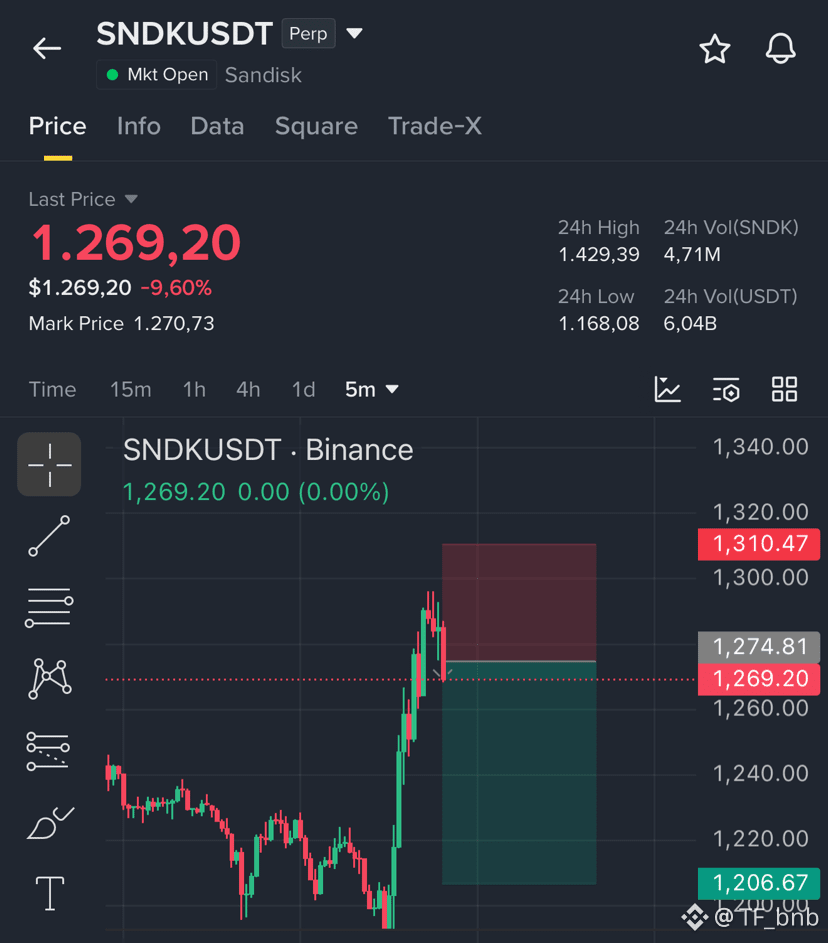Click the 1,310.47 stop price label

coord(759,544)
